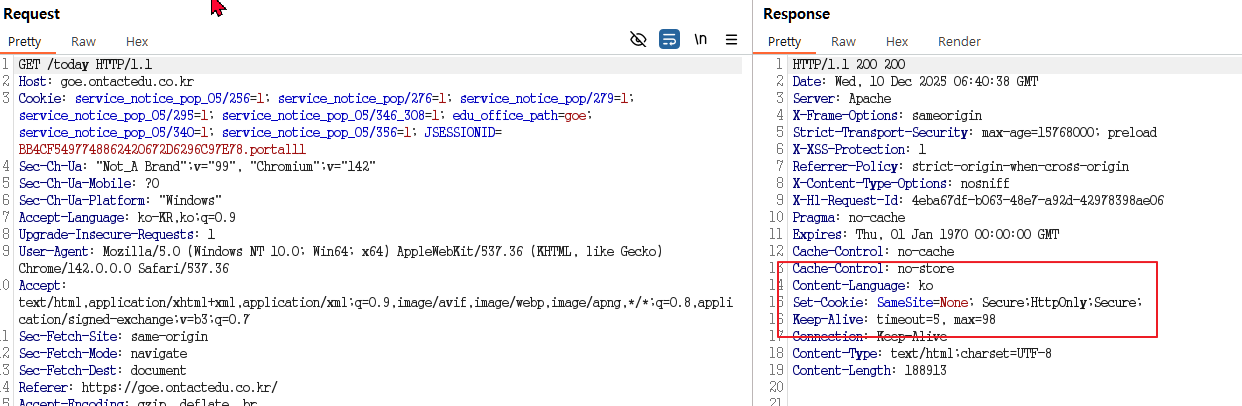This screenshot has width=1242, height=406.
Task: Switch to the Response Raw tab
Action: coord(843,41)
